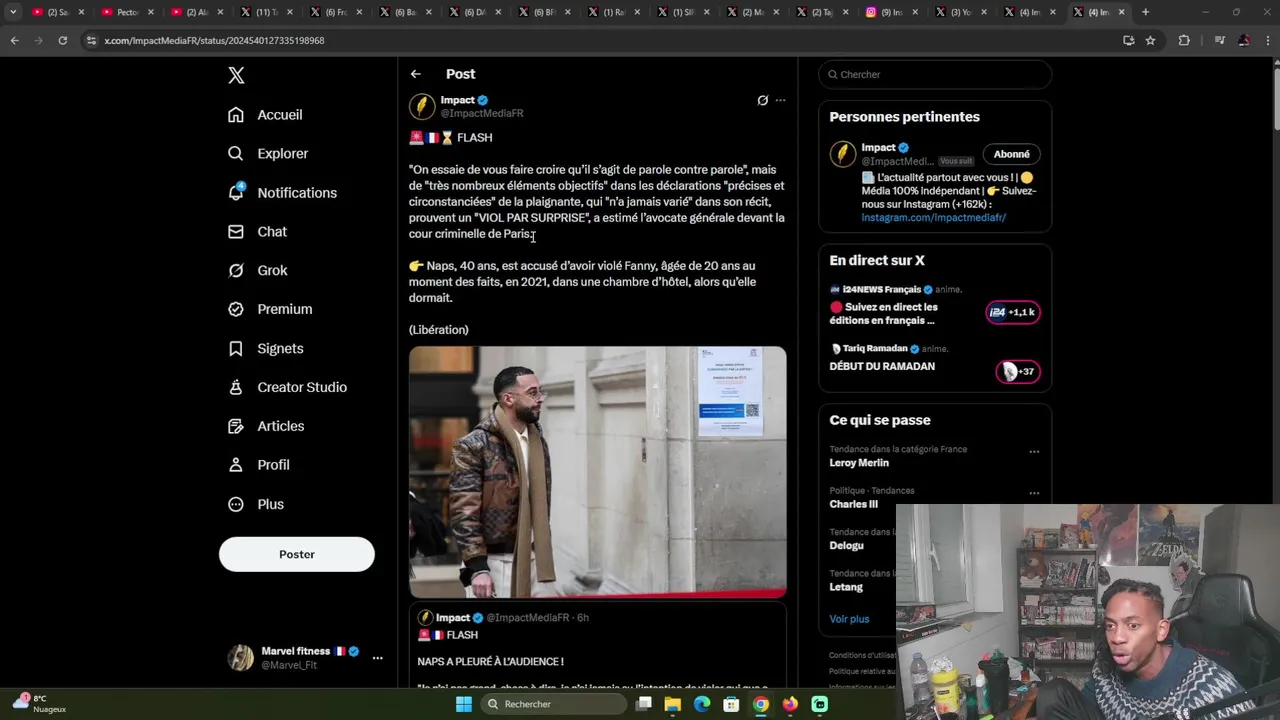
Task: Click the taskbar Rechercher search box
Action: (x=553, y=704)
